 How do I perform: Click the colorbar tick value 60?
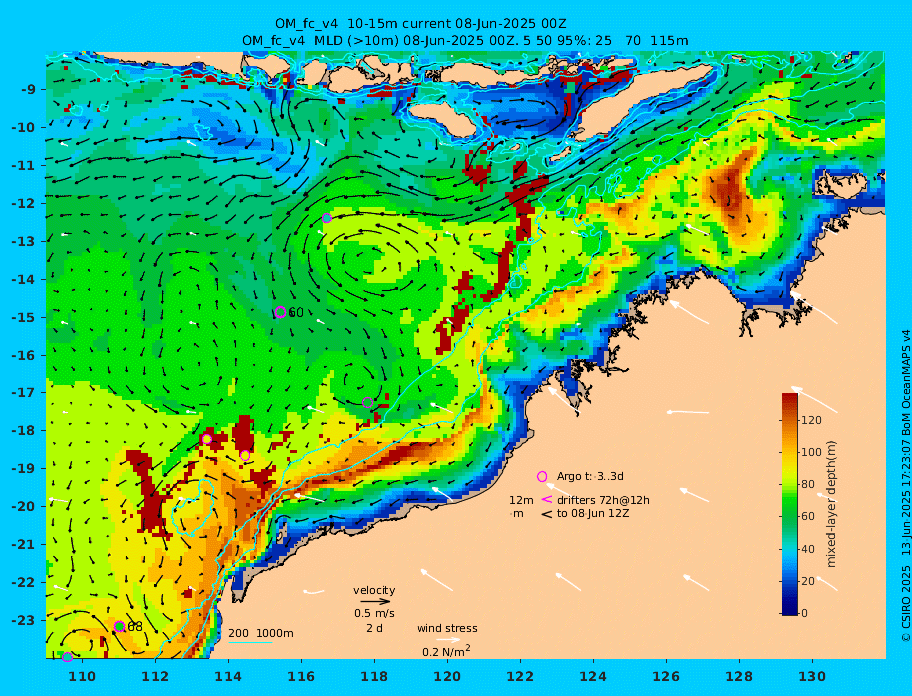[x=808, y=516]
